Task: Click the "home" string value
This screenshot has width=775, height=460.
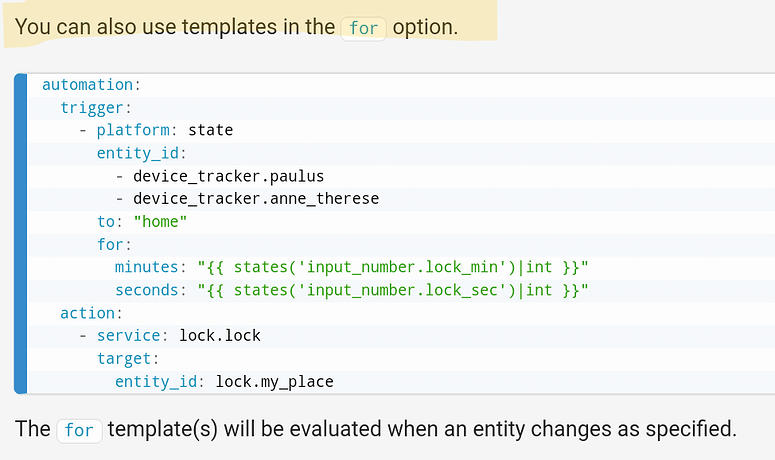Action: coord(160,222)
